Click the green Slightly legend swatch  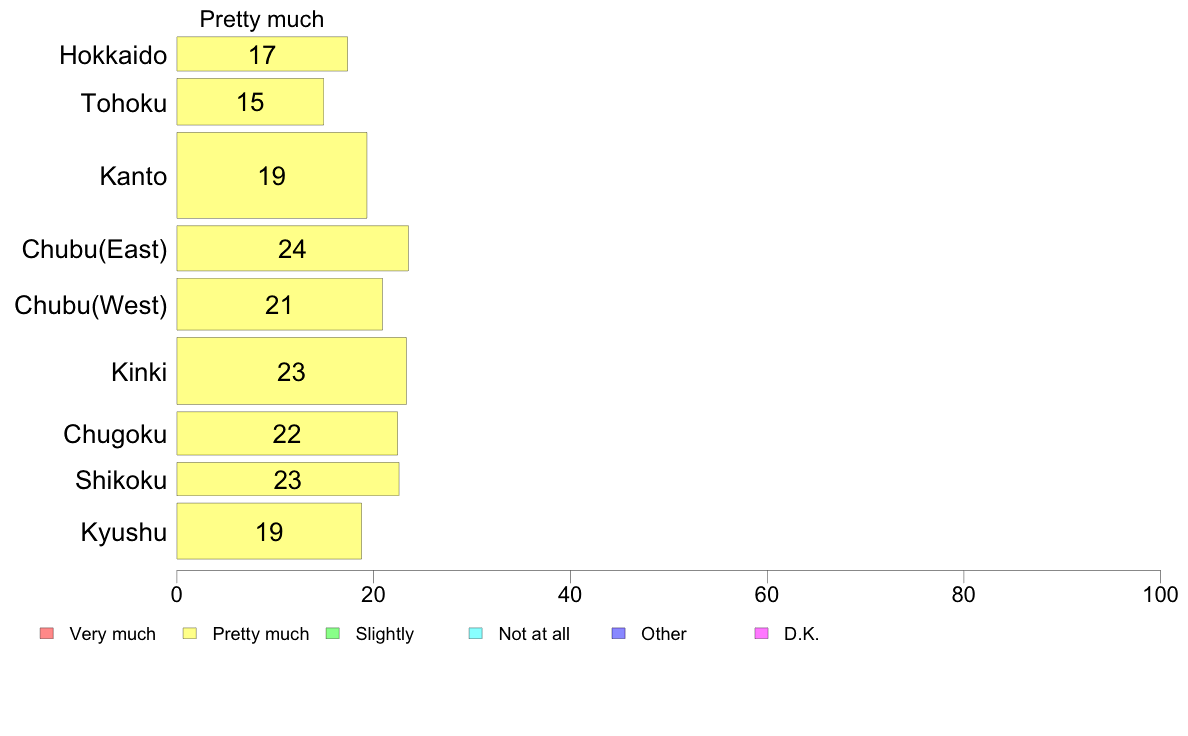[x=334, y=633]
